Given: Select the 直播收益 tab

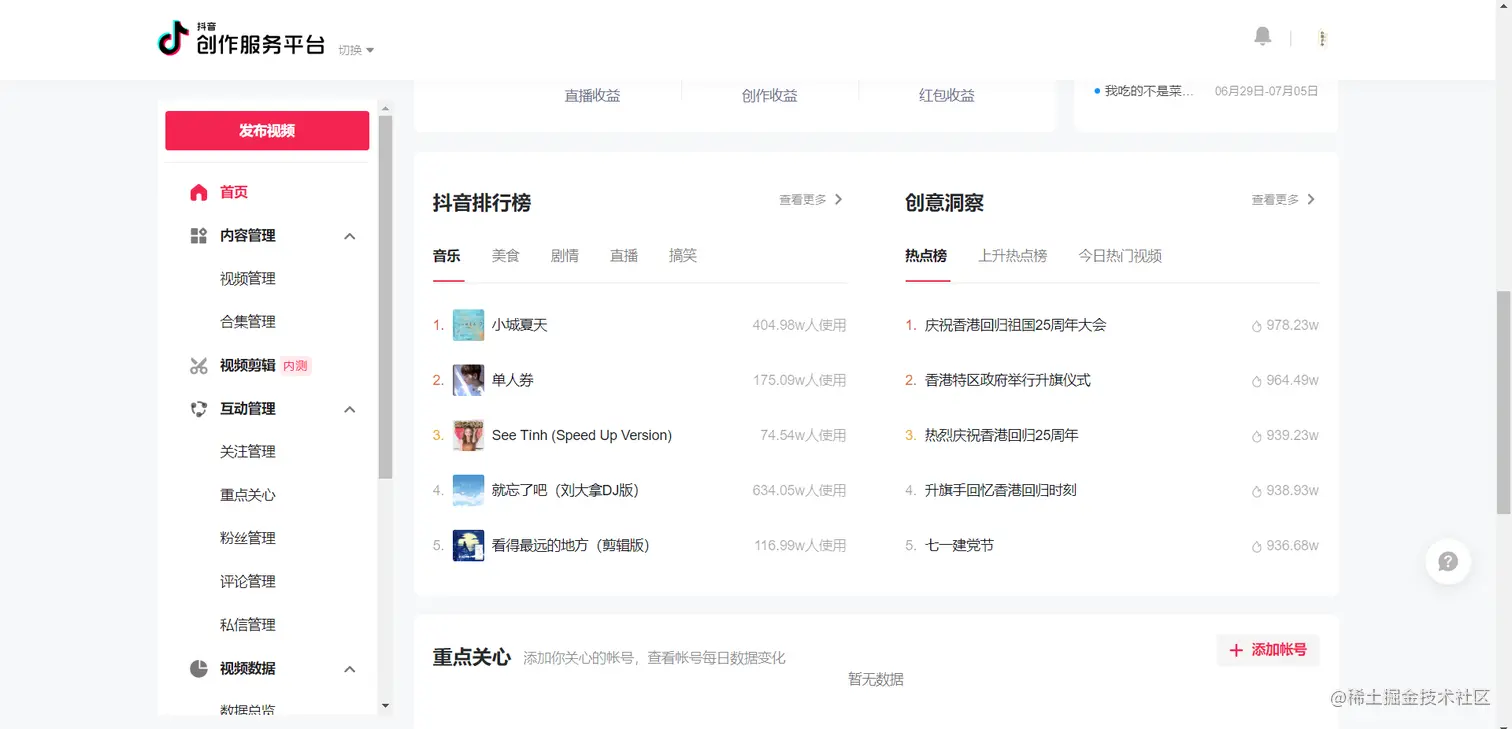Looking at the screenshot, I should 592,95.
